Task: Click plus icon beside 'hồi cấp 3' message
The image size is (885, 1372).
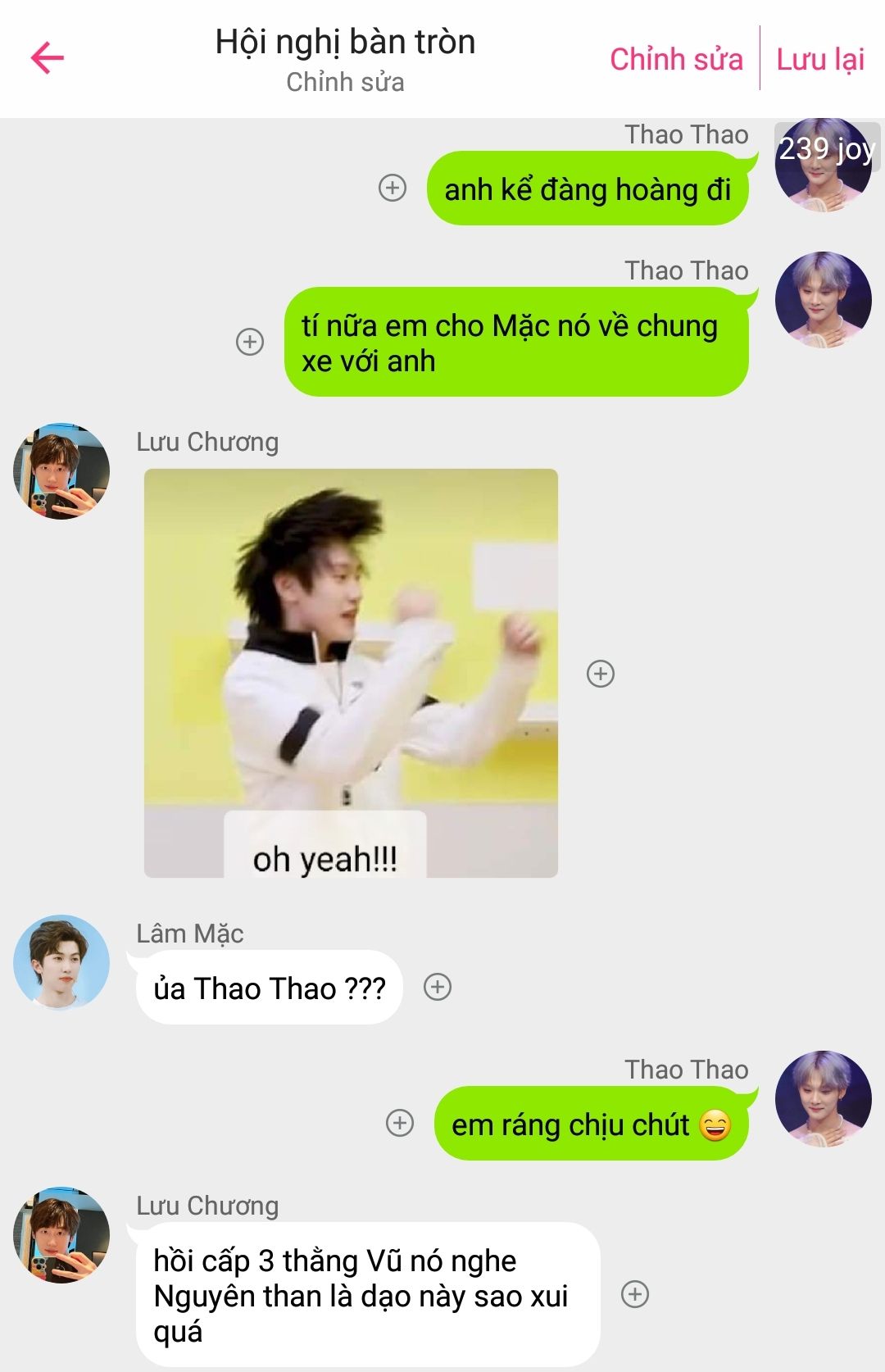Action: click(x=635, y=1294)
